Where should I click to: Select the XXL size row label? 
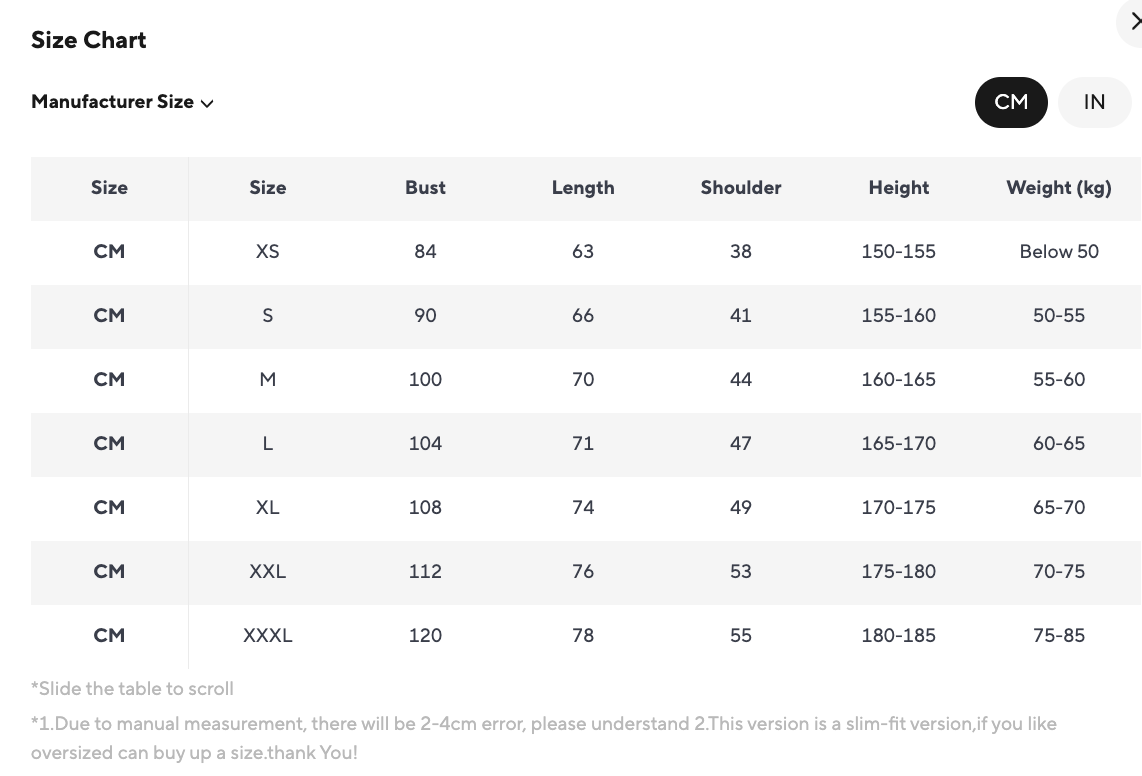click(267, 572)
